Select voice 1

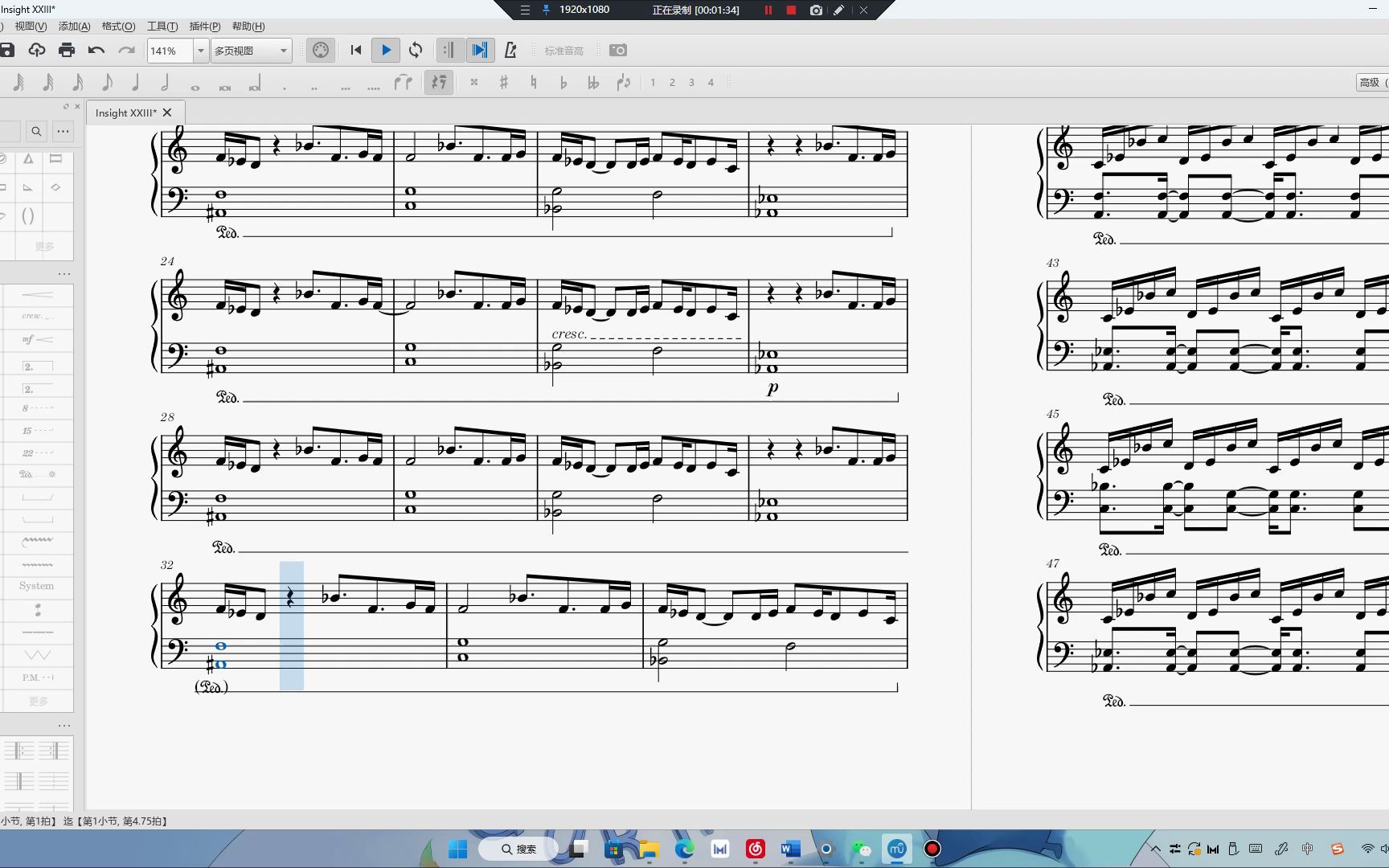653,82
